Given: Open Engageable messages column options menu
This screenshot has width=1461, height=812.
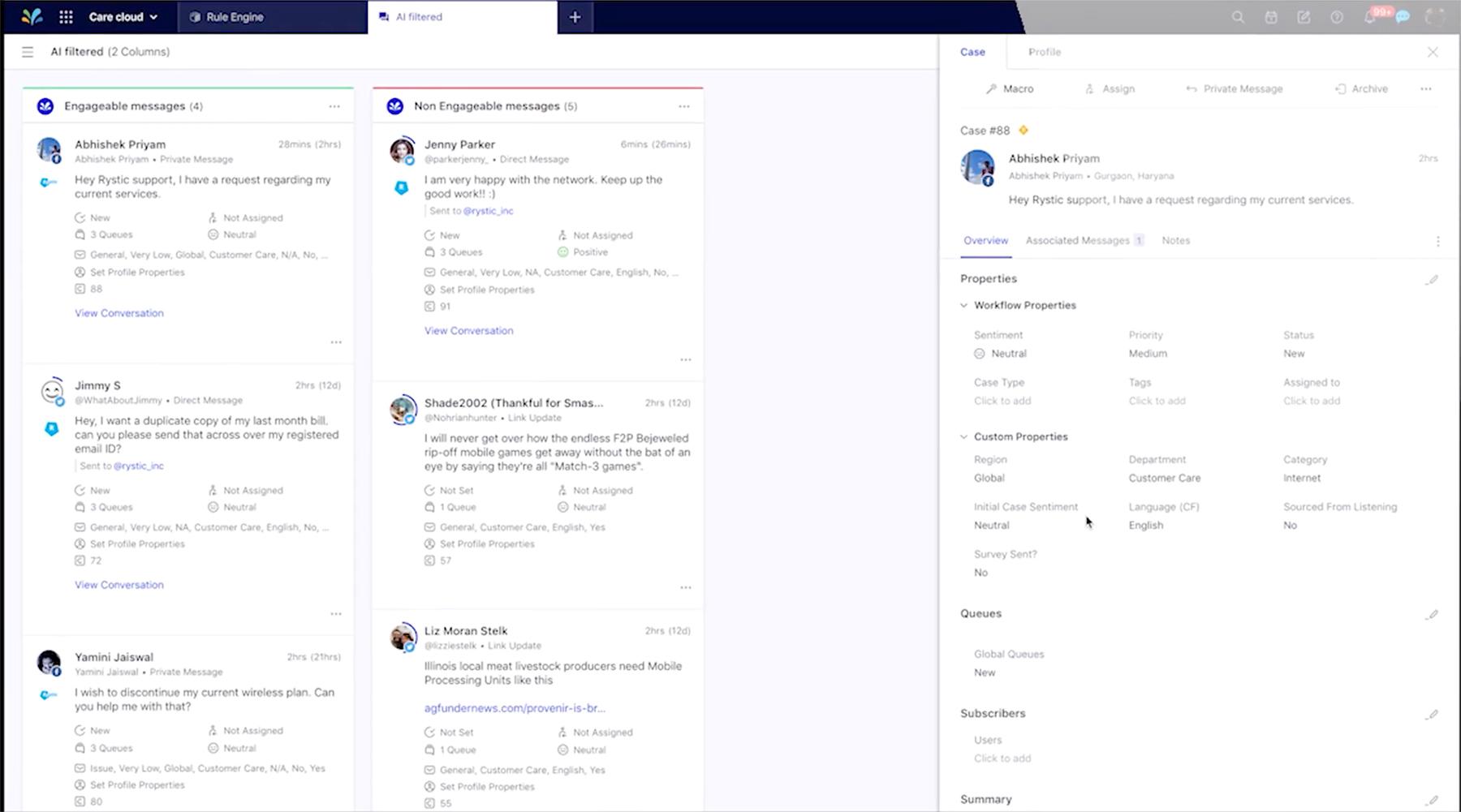Looking at the screenshot, I should (335, 105).
